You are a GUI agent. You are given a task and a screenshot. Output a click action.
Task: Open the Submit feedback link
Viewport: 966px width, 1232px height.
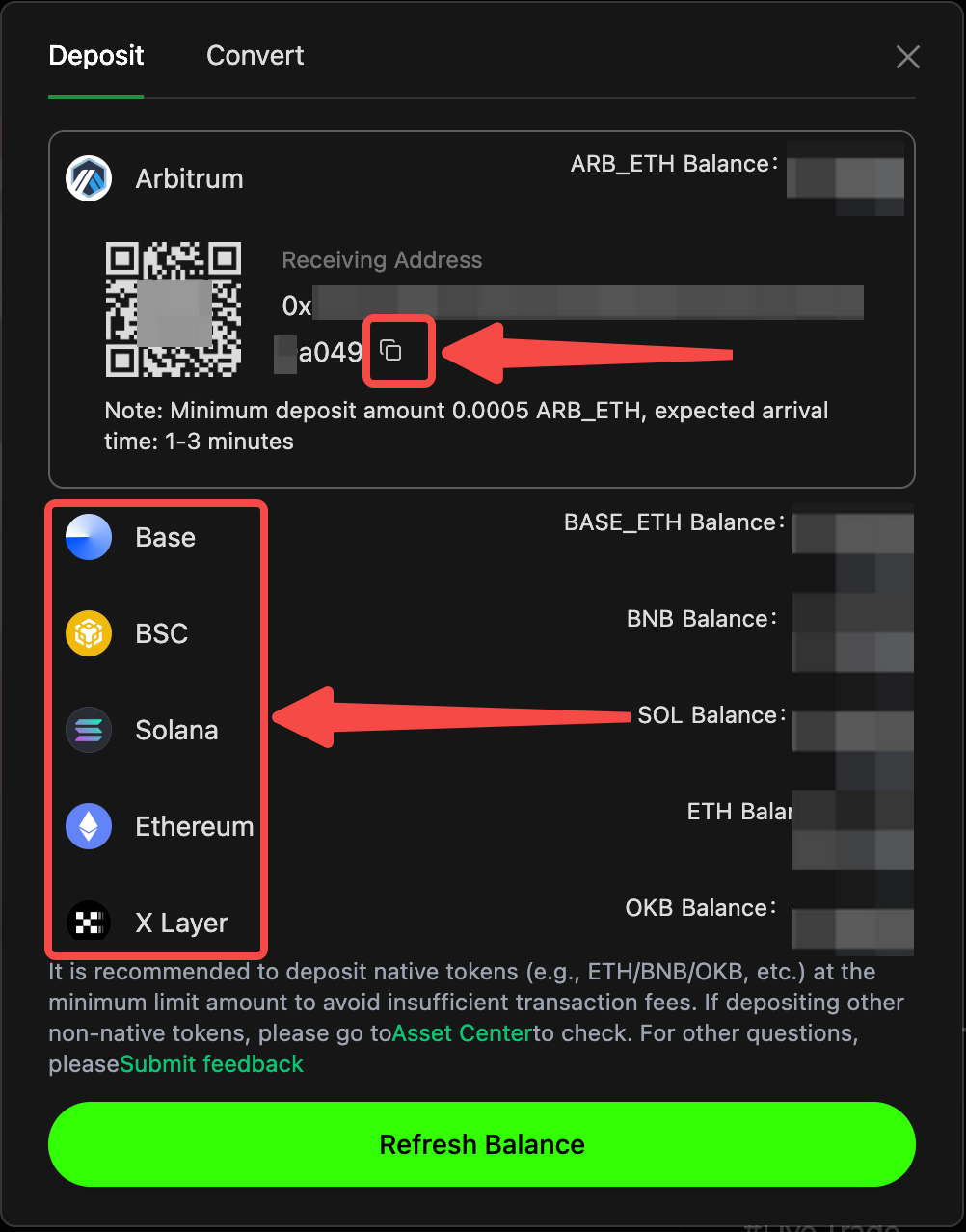(211, 1064)
